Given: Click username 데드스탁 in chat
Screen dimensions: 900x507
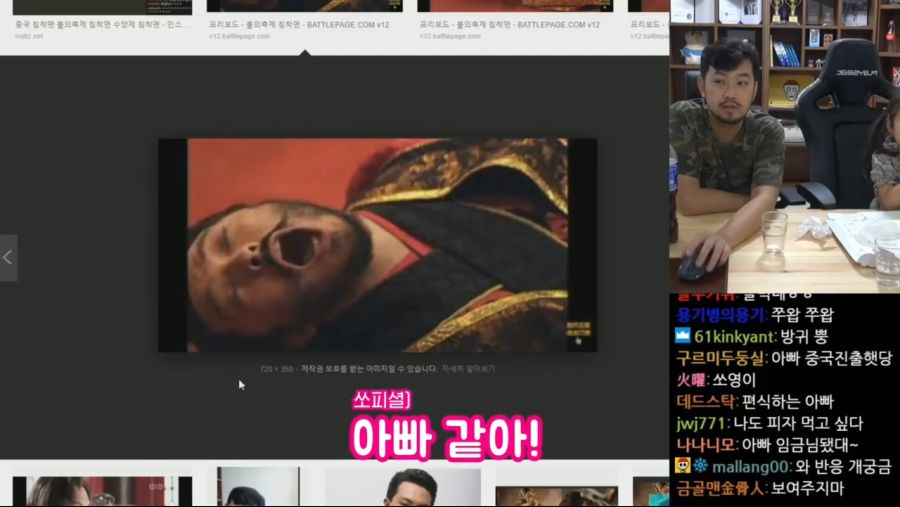Looking at the screenshot, I should click(705, 401).
